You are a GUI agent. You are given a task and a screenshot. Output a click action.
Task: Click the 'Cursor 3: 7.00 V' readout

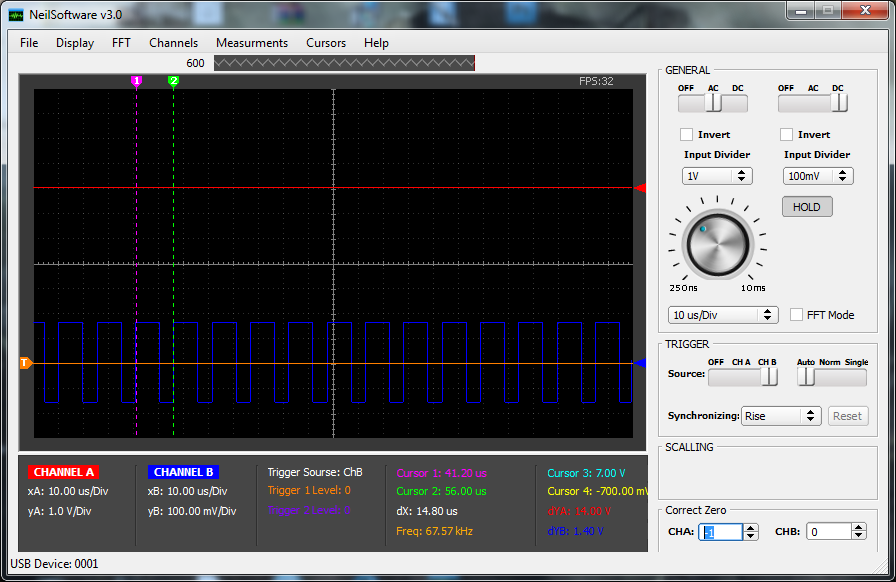586,473
